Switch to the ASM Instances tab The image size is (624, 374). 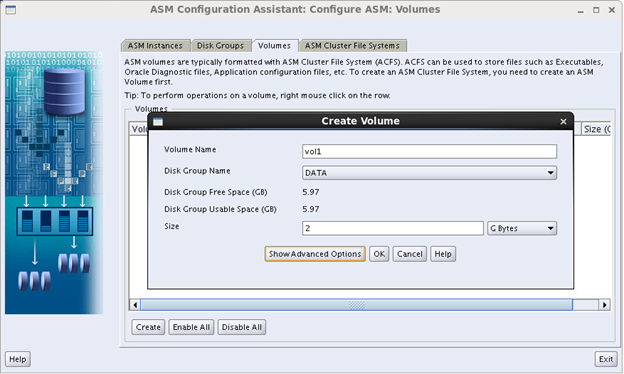click(x=155, y=46)
